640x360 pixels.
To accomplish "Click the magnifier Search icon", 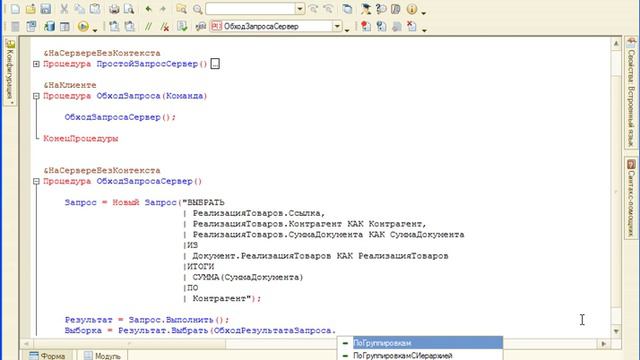I will [x=198, y=9].
